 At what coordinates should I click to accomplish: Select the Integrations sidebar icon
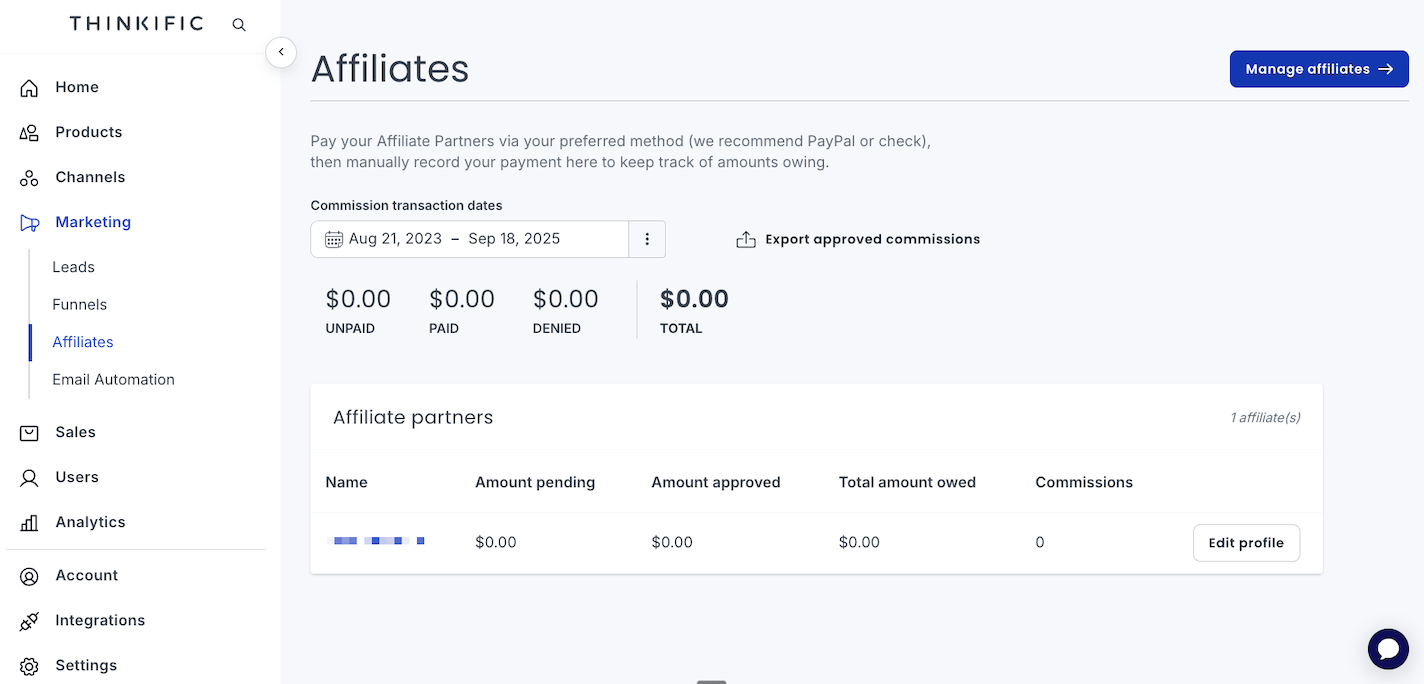(x=30, y=620)
